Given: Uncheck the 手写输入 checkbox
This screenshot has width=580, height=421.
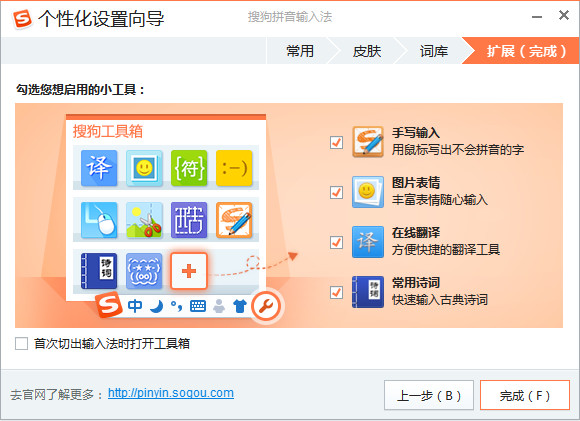Looking at the screenshot, I should (x=336, y=142).
